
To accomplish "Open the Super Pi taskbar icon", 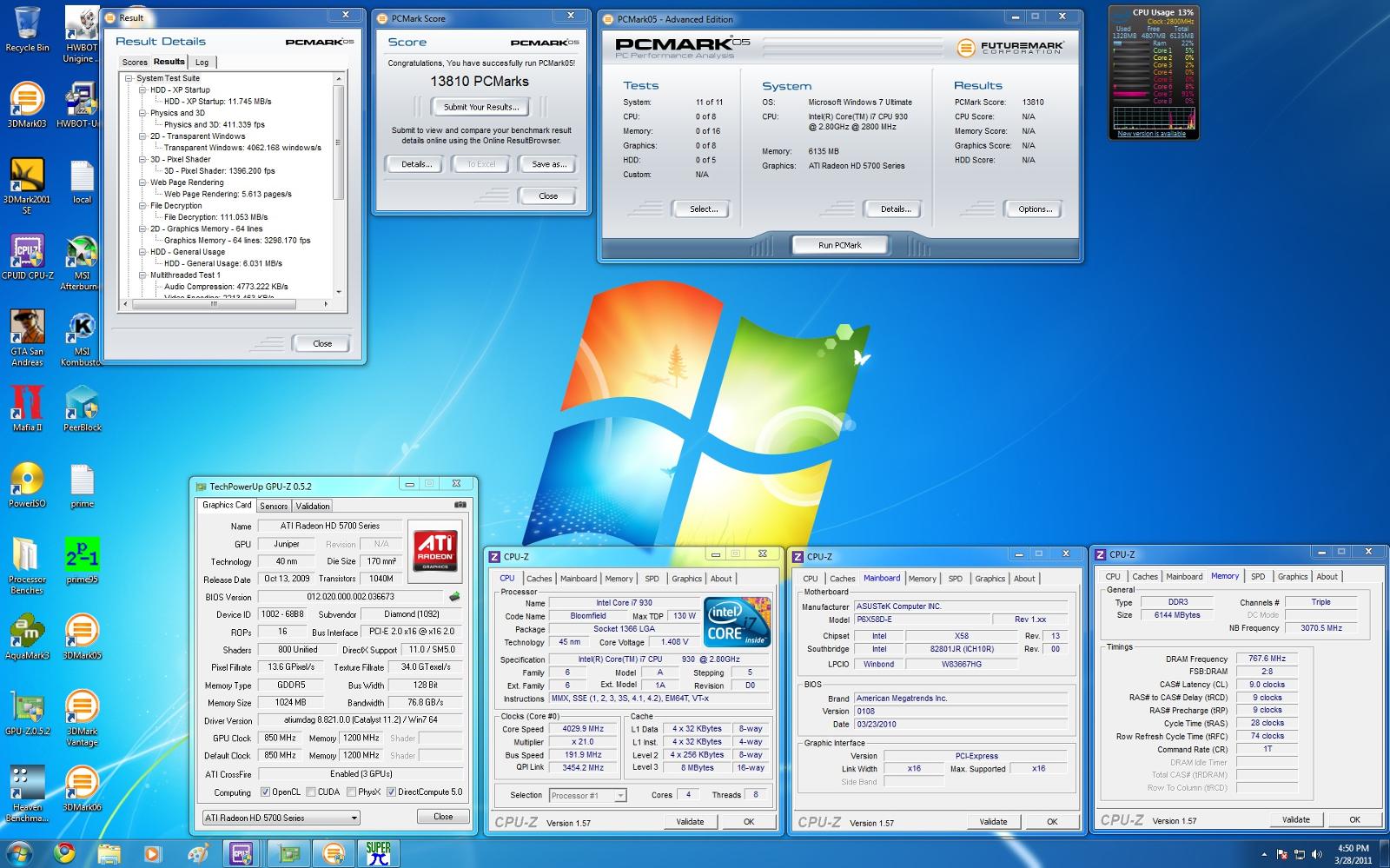I will point(378,853).
